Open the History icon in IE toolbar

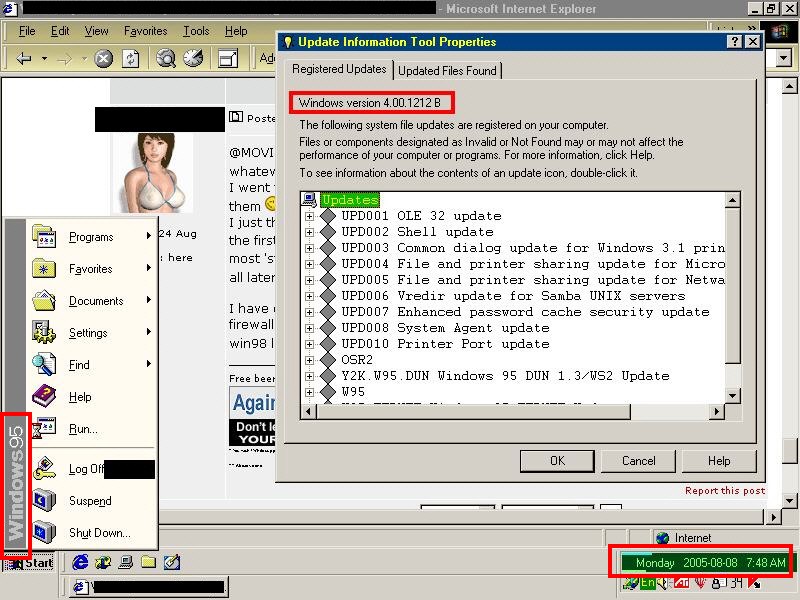193,59
